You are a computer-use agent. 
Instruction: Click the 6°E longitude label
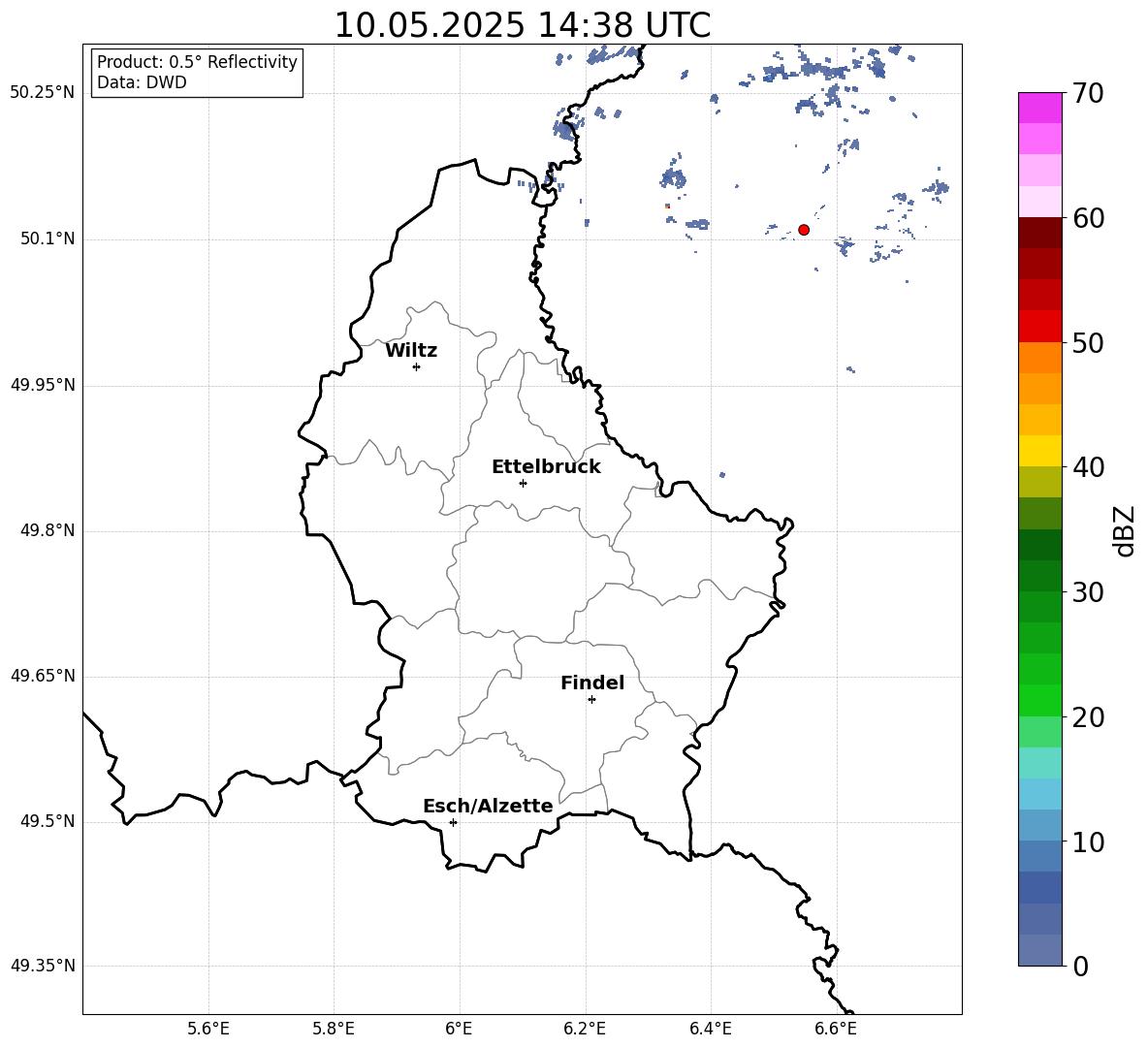[459, 1029]
